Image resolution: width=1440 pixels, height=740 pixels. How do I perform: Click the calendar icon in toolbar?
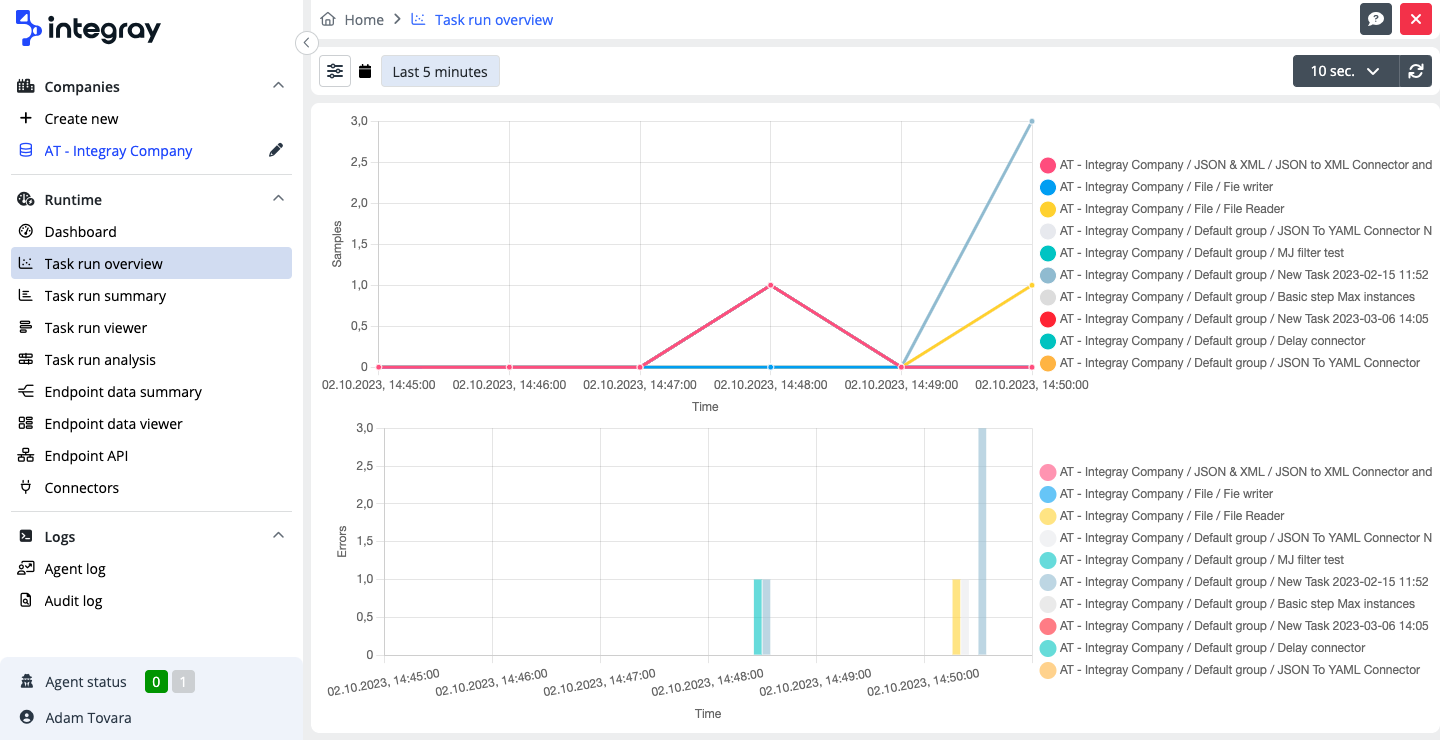click(365, 72)
